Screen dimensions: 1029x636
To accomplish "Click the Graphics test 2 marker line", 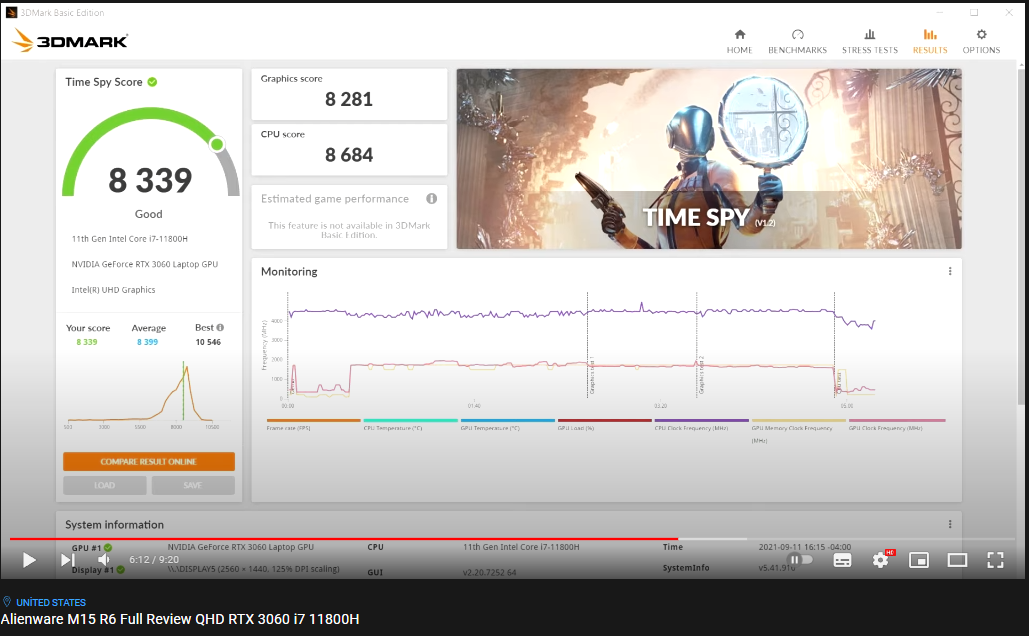I will coord(696,345).
